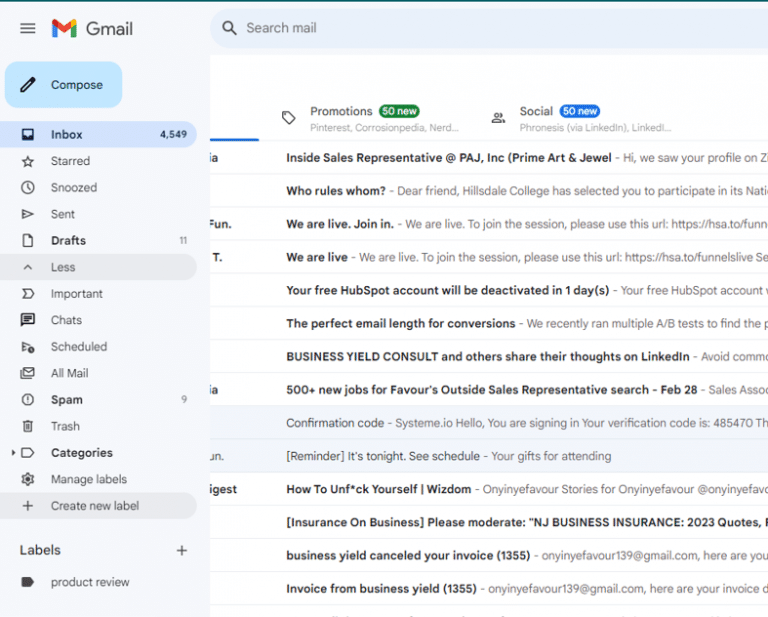Collapse sidebar list with Less
Viewport: 768px width, 617px height.
tap(63, 267)
